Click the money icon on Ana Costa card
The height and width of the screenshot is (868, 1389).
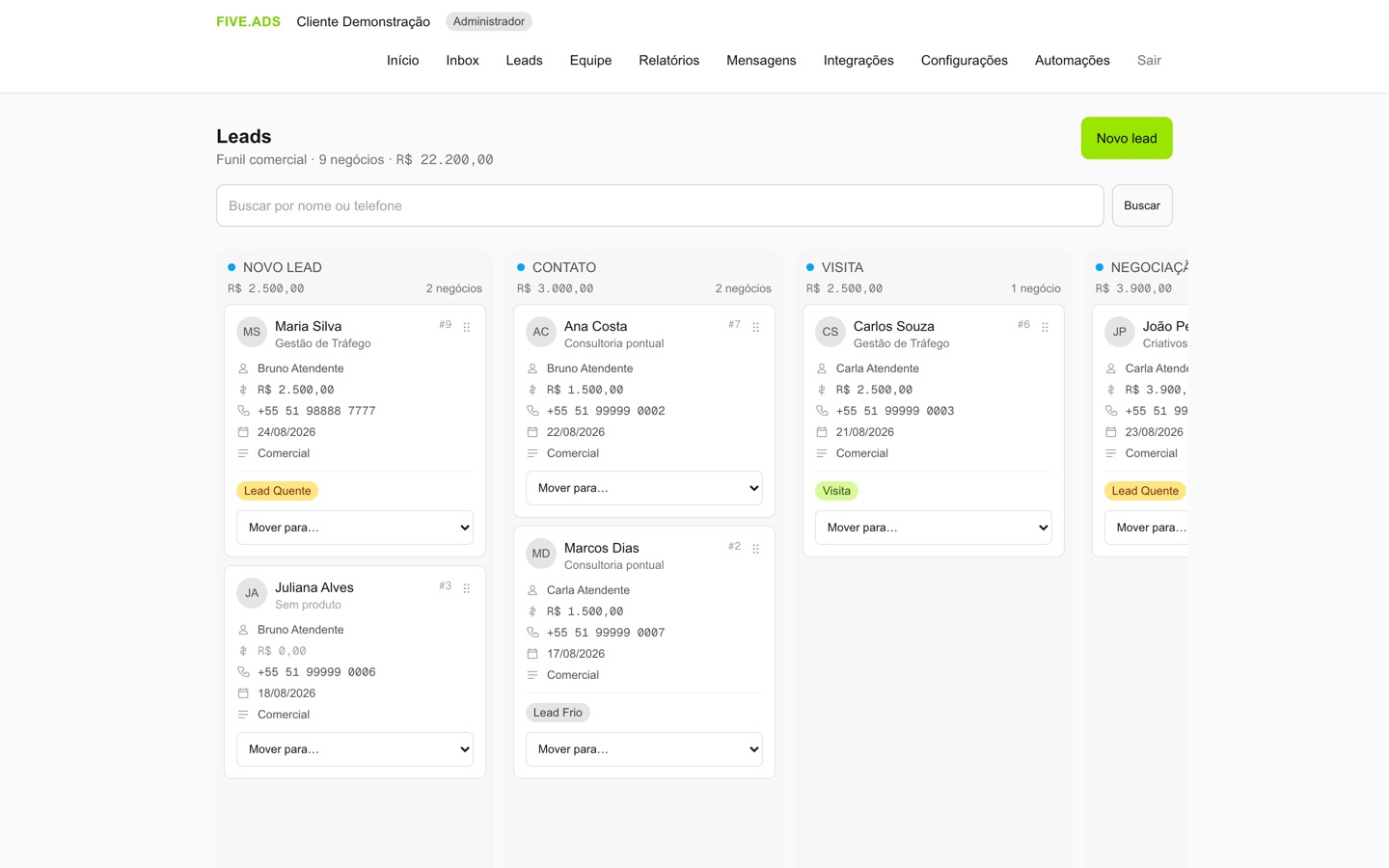click(532, 390)
